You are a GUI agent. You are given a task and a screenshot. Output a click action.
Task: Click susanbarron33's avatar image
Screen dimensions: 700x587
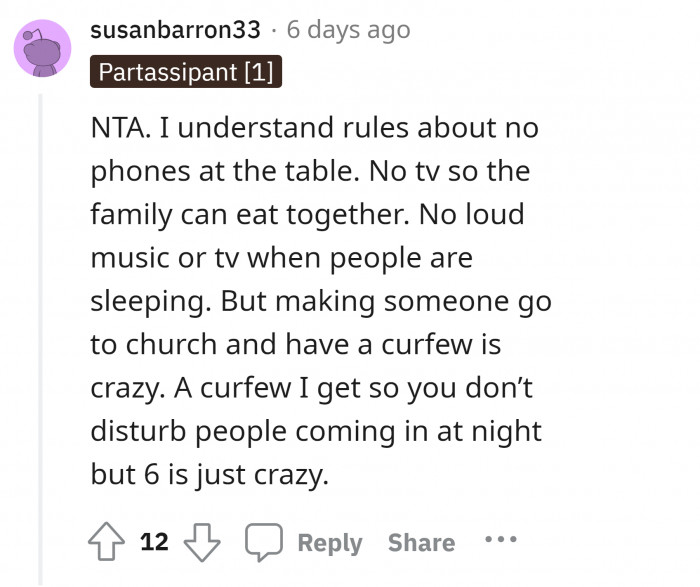coord(42,49)
